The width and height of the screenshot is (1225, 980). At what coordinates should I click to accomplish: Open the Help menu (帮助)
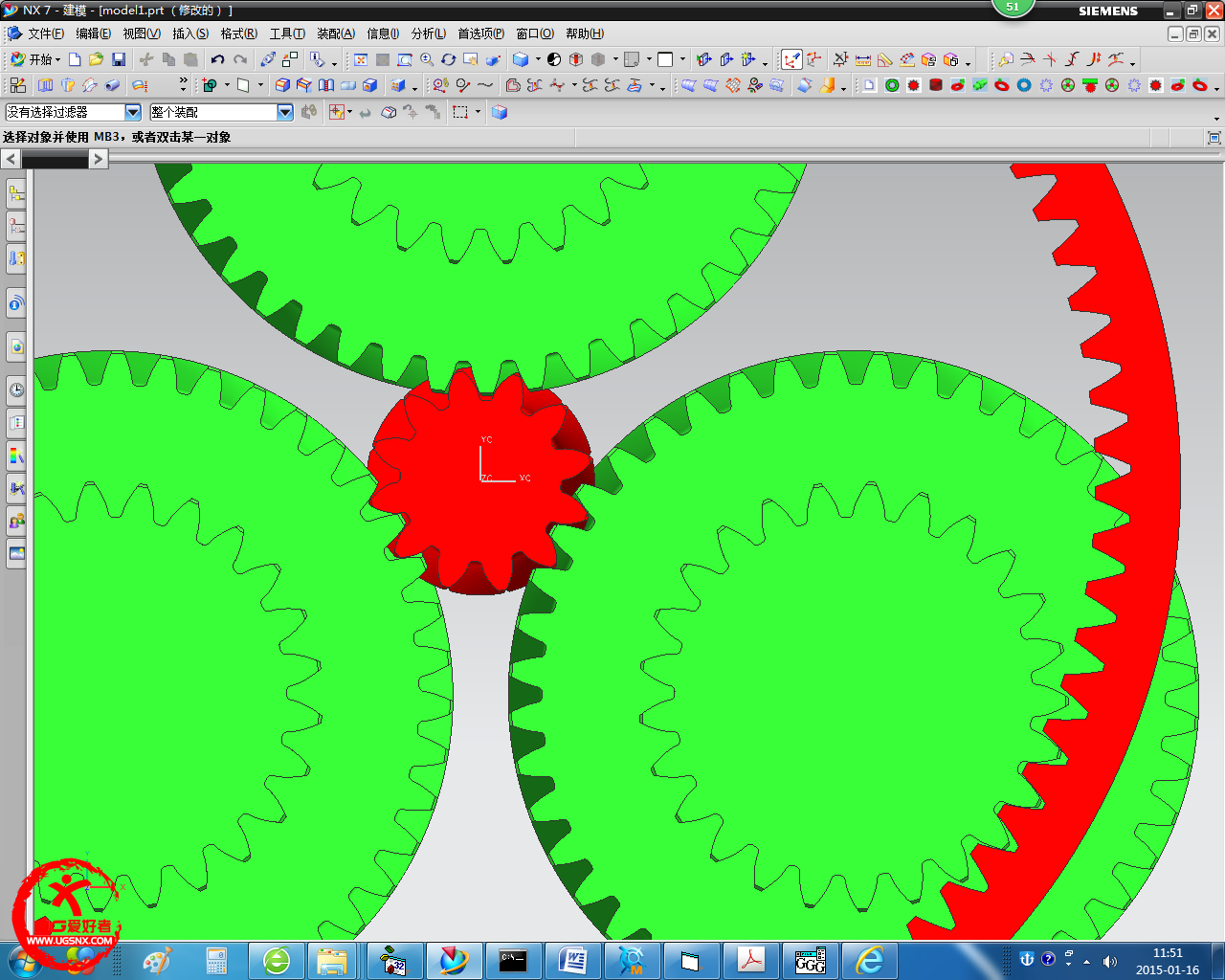(x=584, y=33)
